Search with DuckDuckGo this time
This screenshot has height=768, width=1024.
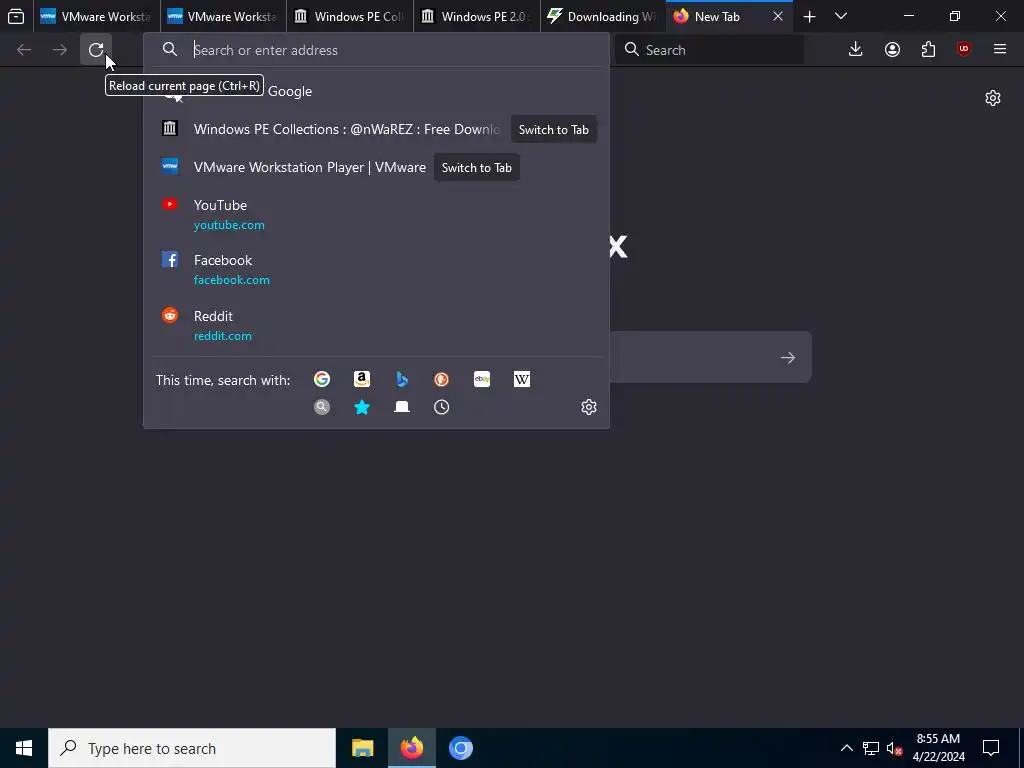pyautogui.click(x=441, y=379)
